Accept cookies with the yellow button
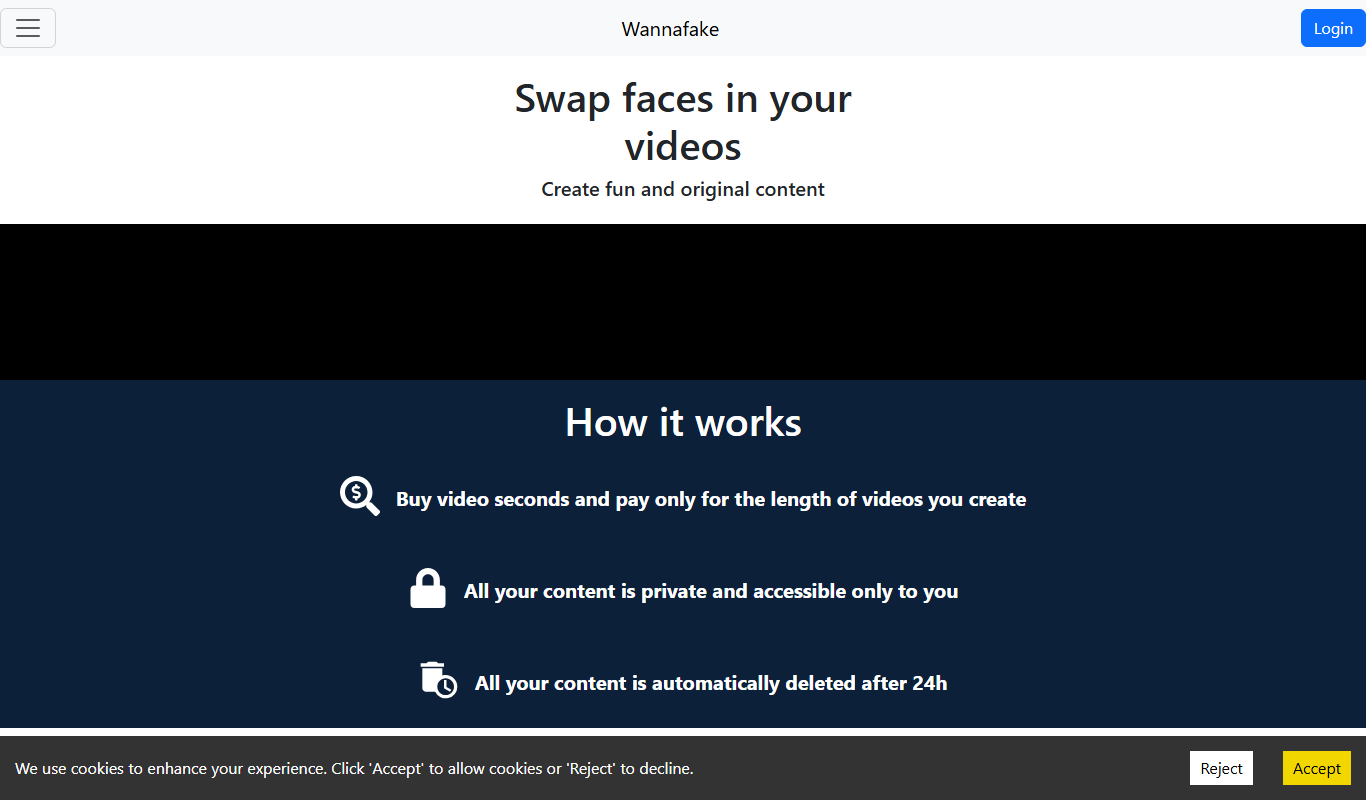 pos(1316,768)
